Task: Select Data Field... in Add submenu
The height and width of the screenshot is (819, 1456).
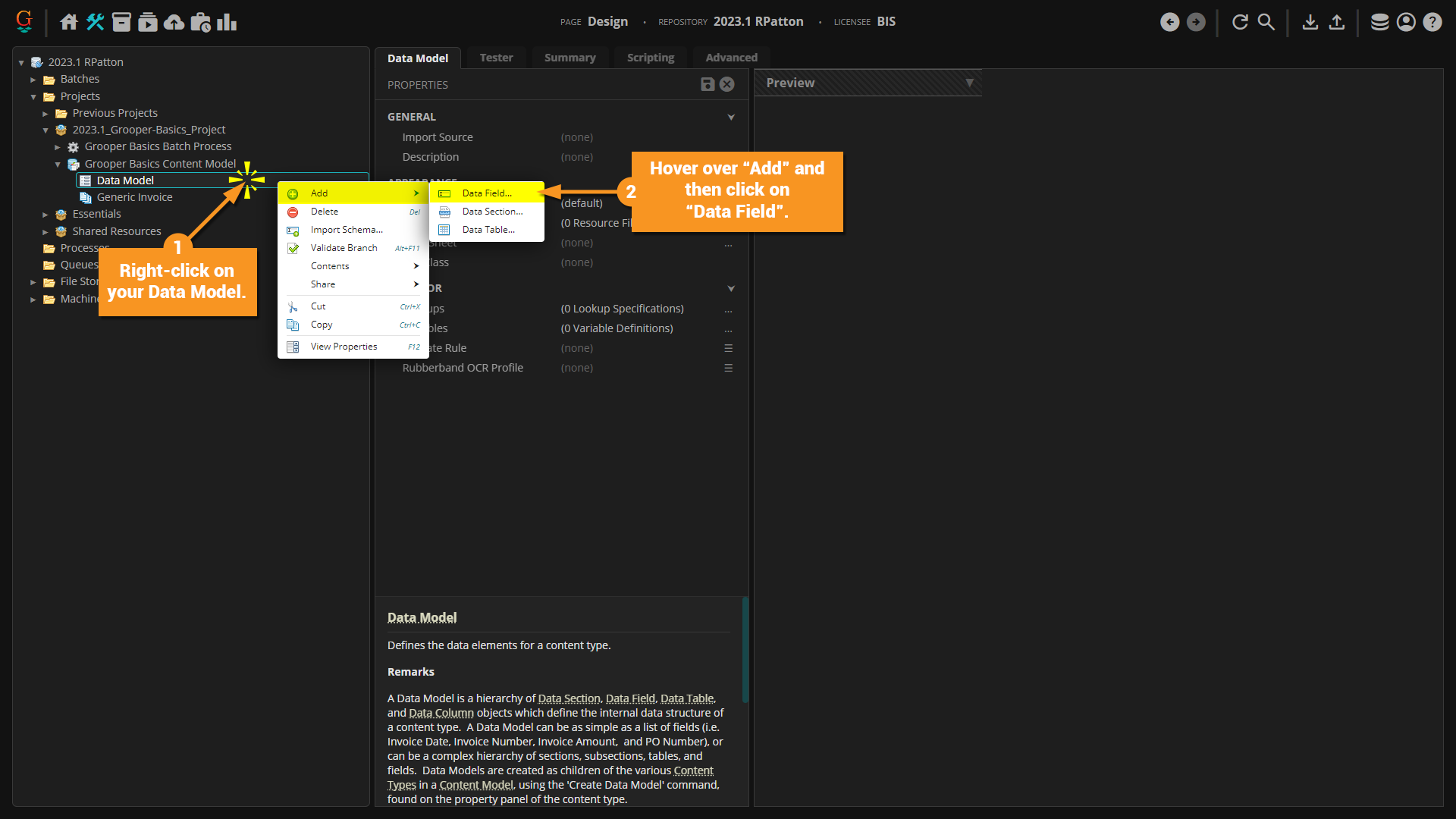Action: coord(487,193)
